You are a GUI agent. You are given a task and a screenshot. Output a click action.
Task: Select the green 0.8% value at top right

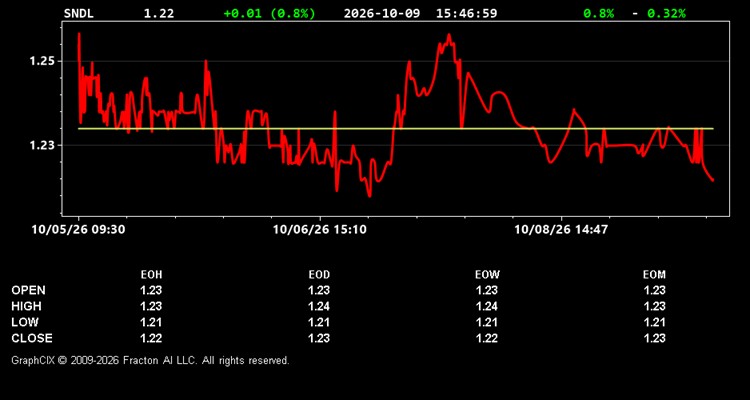point(598,13)
